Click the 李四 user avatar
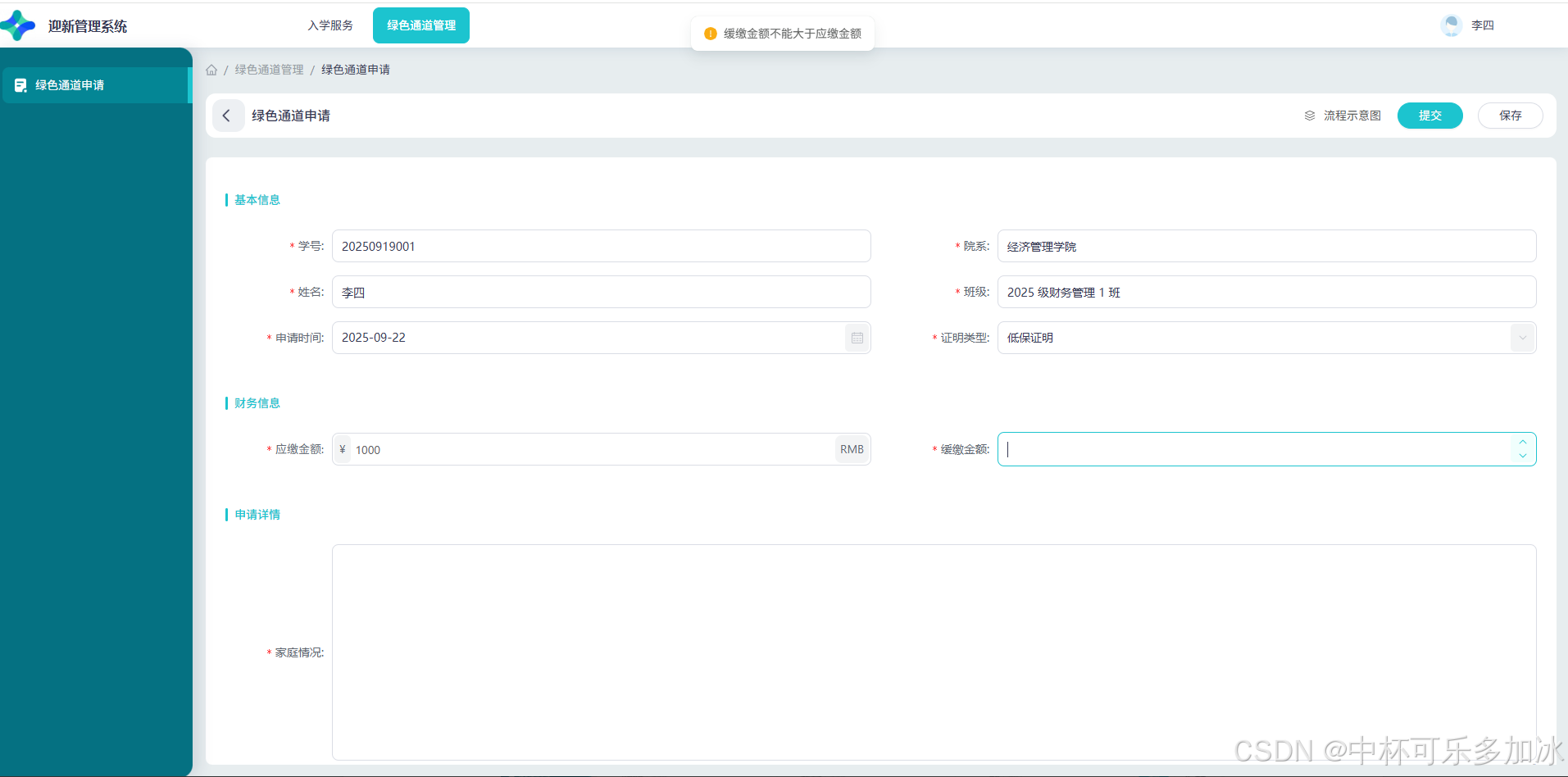This screenshot has height=777, width=1568. point(1452,25)
